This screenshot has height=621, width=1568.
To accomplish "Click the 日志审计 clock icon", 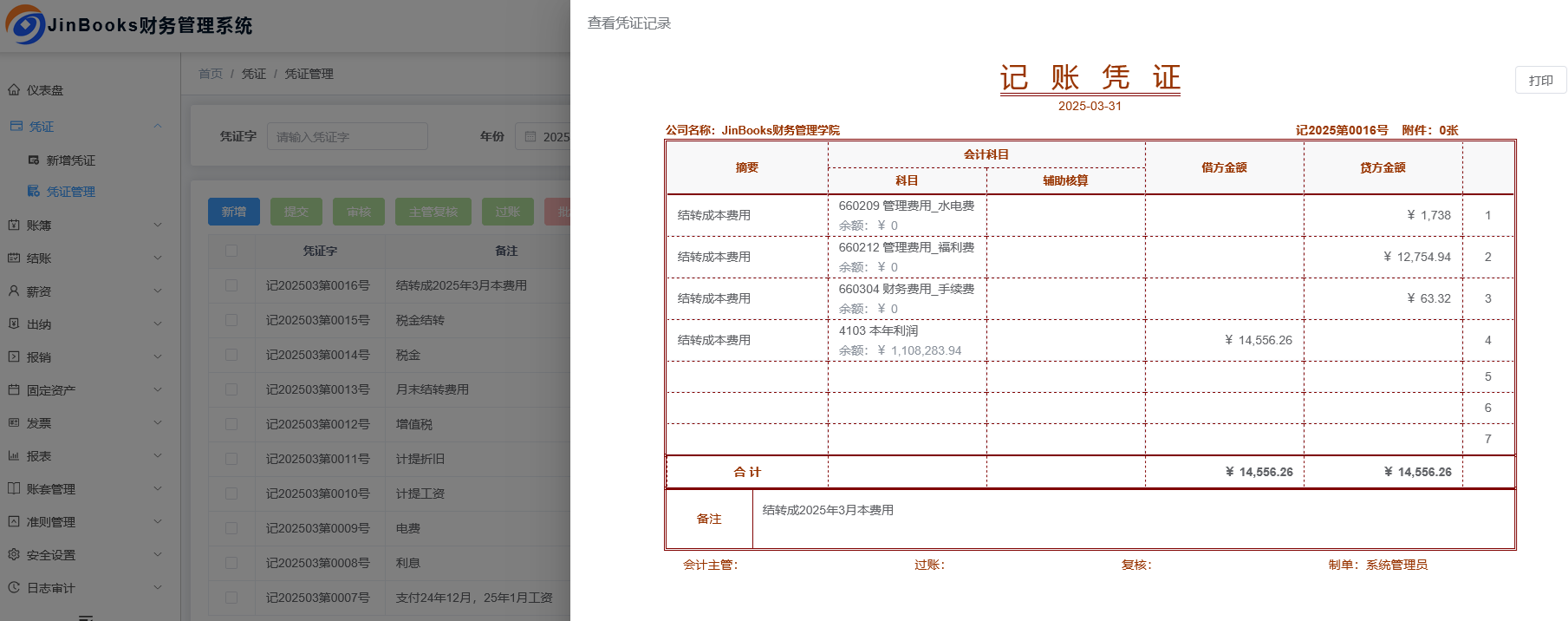I will click(14, 587).
